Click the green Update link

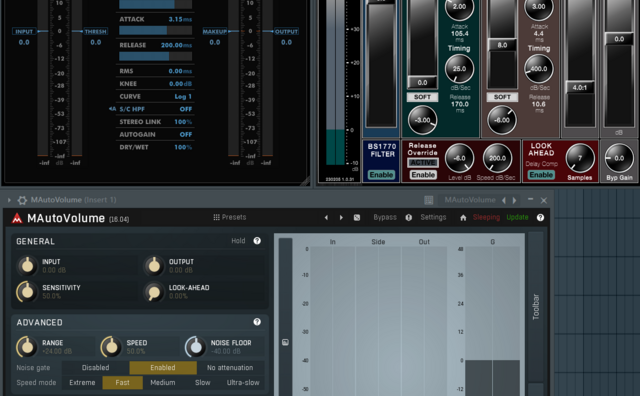[517, 217]
